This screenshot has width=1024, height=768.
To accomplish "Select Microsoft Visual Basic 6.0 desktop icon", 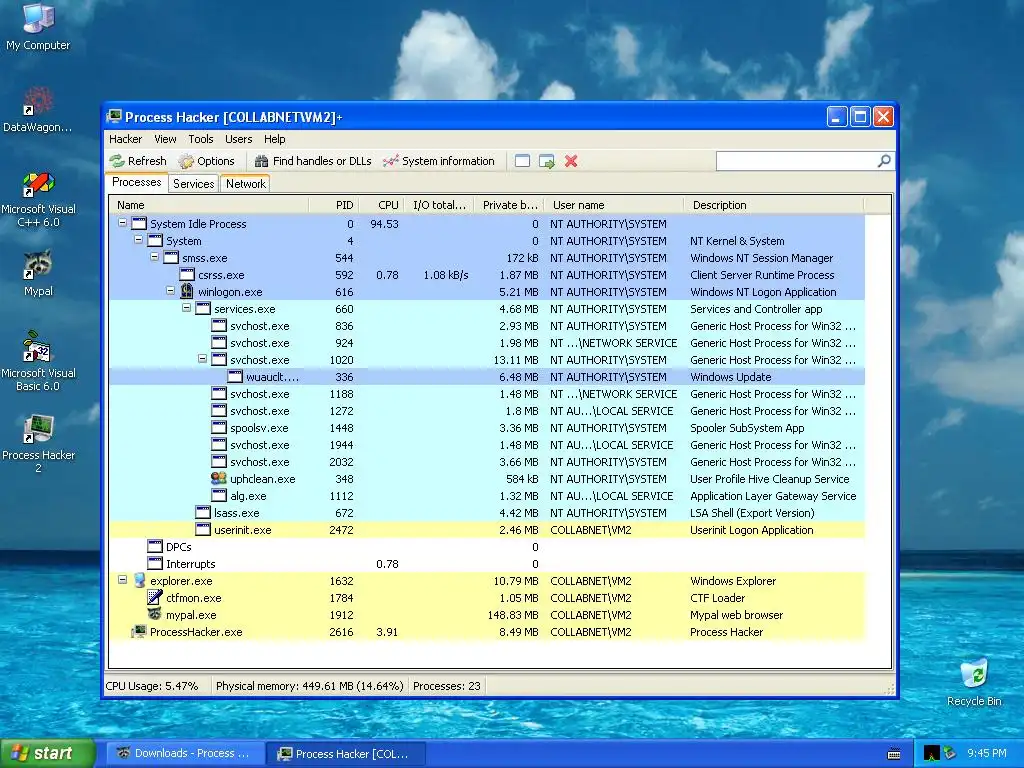I will point(38,361).
